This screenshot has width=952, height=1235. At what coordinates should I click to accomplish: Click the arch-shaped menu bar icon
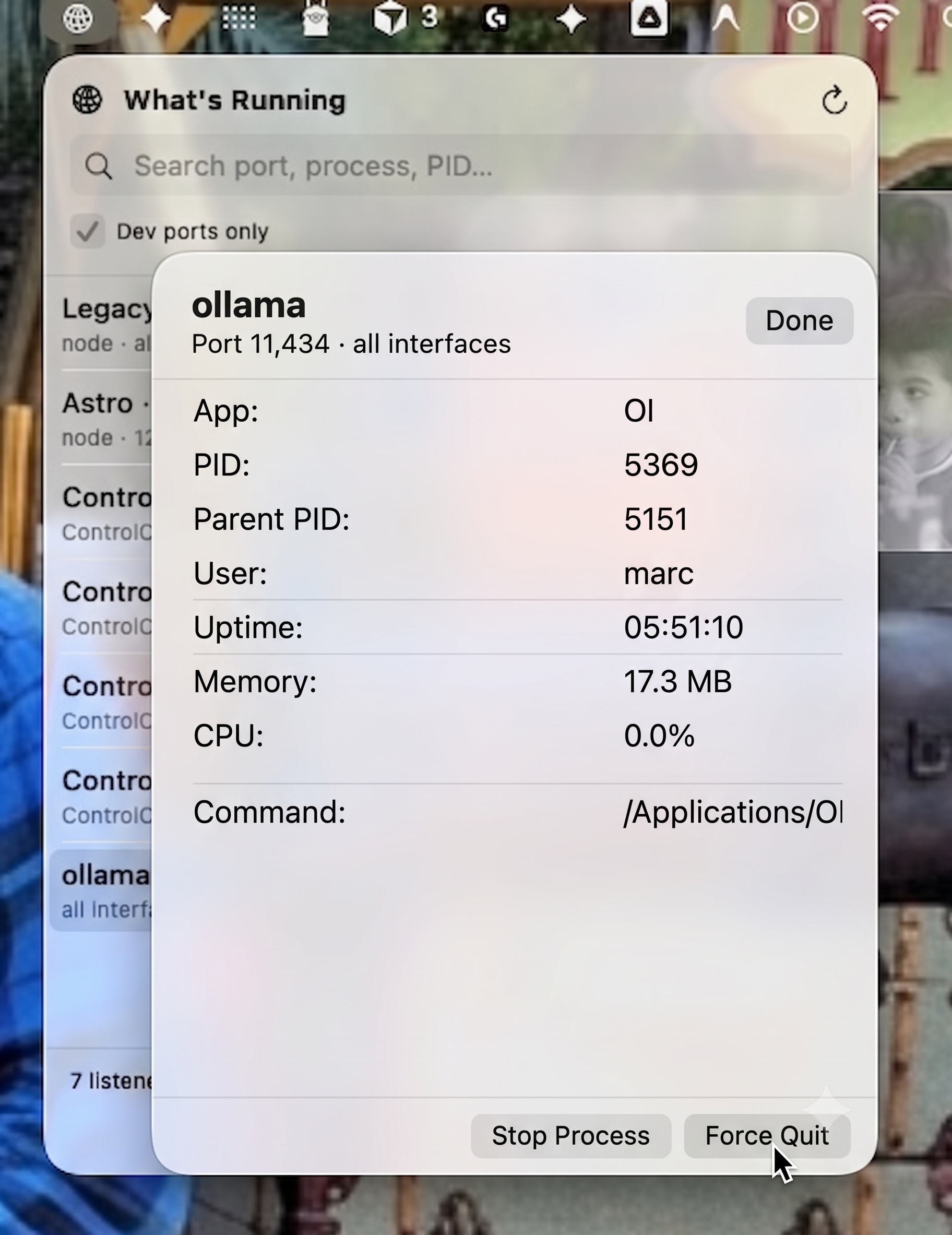[727, 19]
